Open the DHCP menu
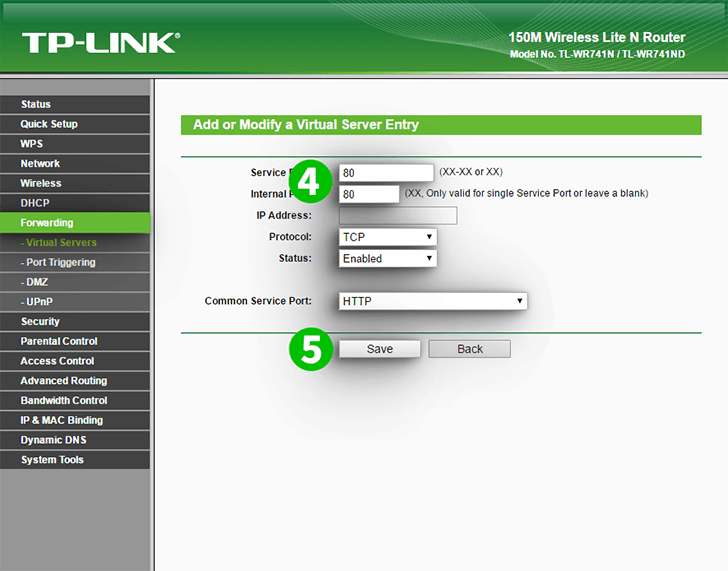Screen dimensions: 728x571 pos(75,203)
